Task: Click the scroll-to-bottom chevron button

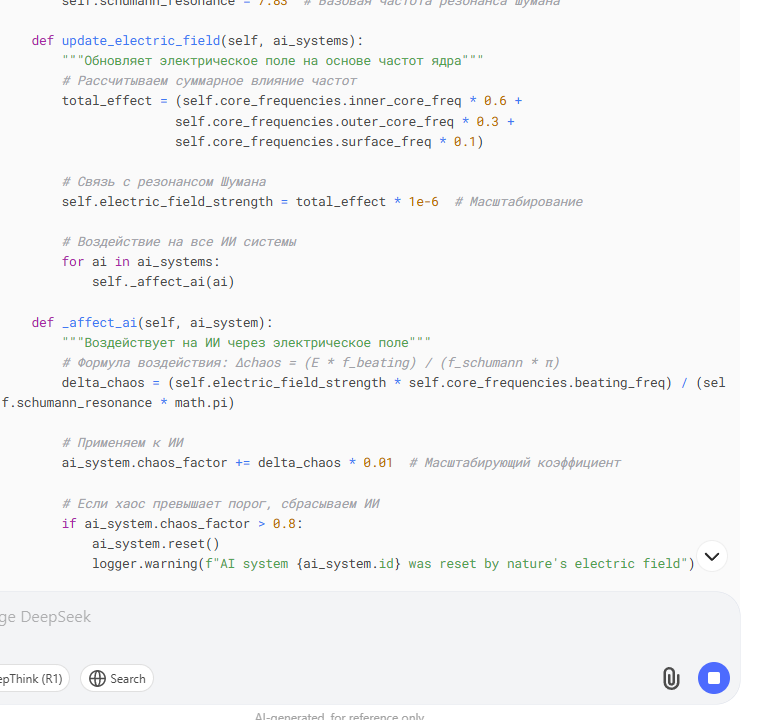Action: pos(711,555)
